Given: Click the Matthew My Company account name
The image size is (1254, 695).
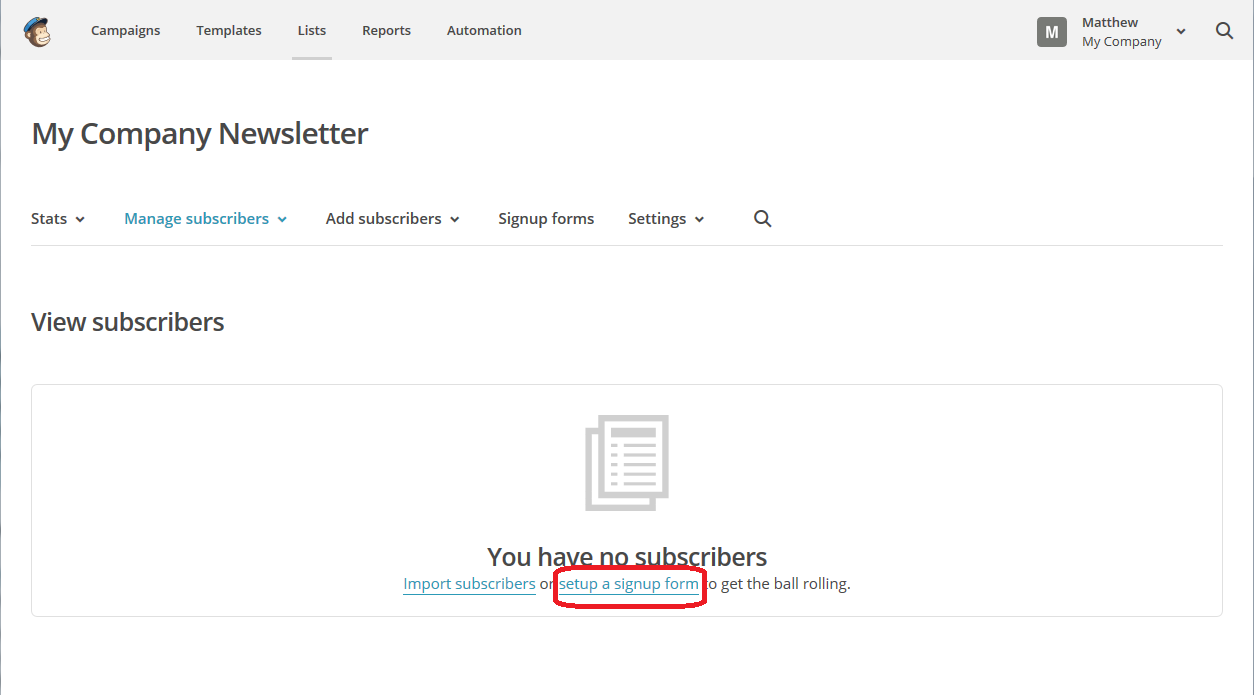Looking at the screenshot, I should (1121, 32).
